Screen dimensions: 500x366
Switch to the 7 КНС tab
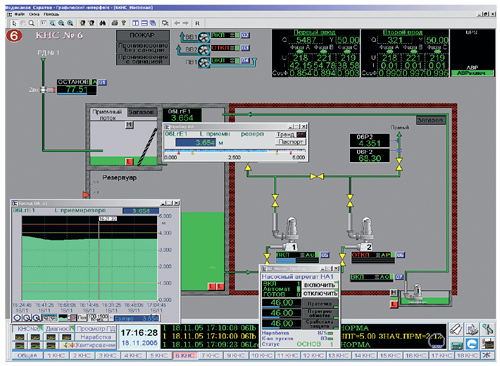click(211, 356)
